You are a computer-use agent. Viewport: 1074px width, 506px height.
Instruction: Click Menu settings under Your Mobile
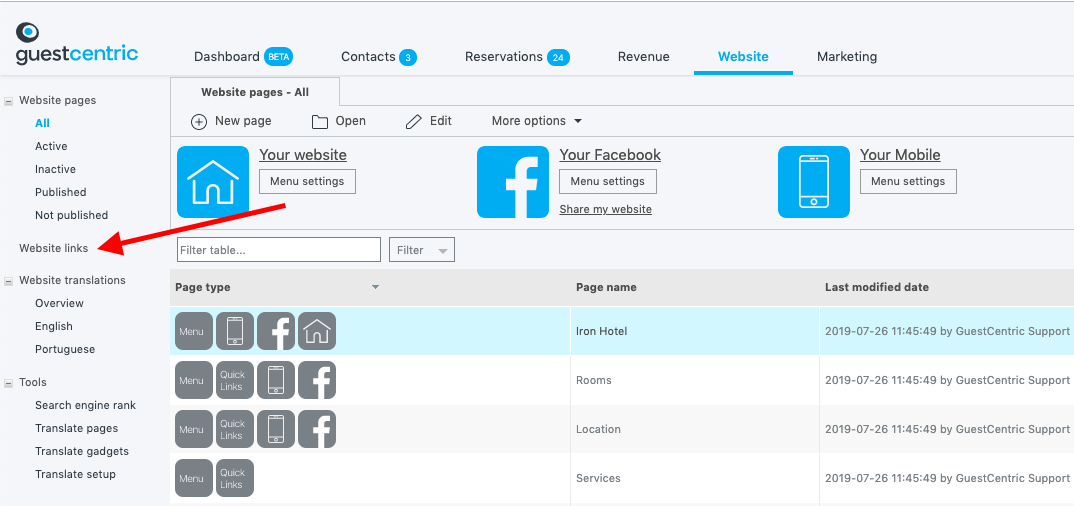tap(908, 181)
